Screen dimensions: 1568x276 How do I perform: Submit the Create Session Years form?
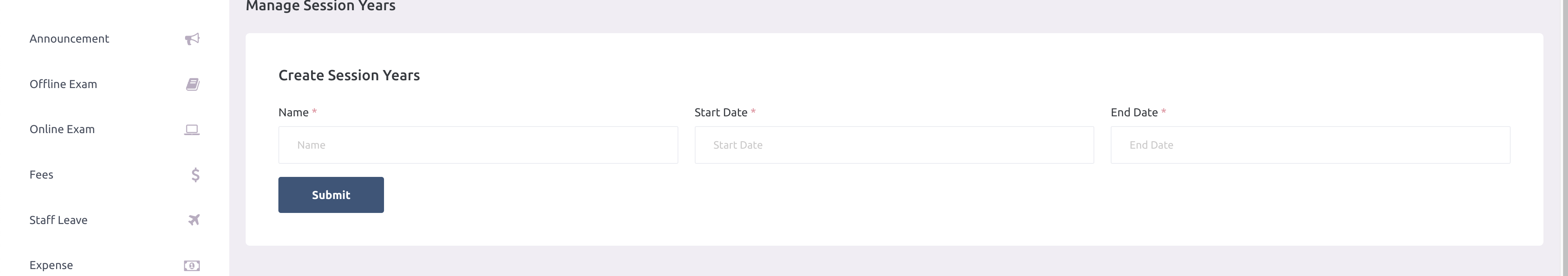(x=331, y=195)
